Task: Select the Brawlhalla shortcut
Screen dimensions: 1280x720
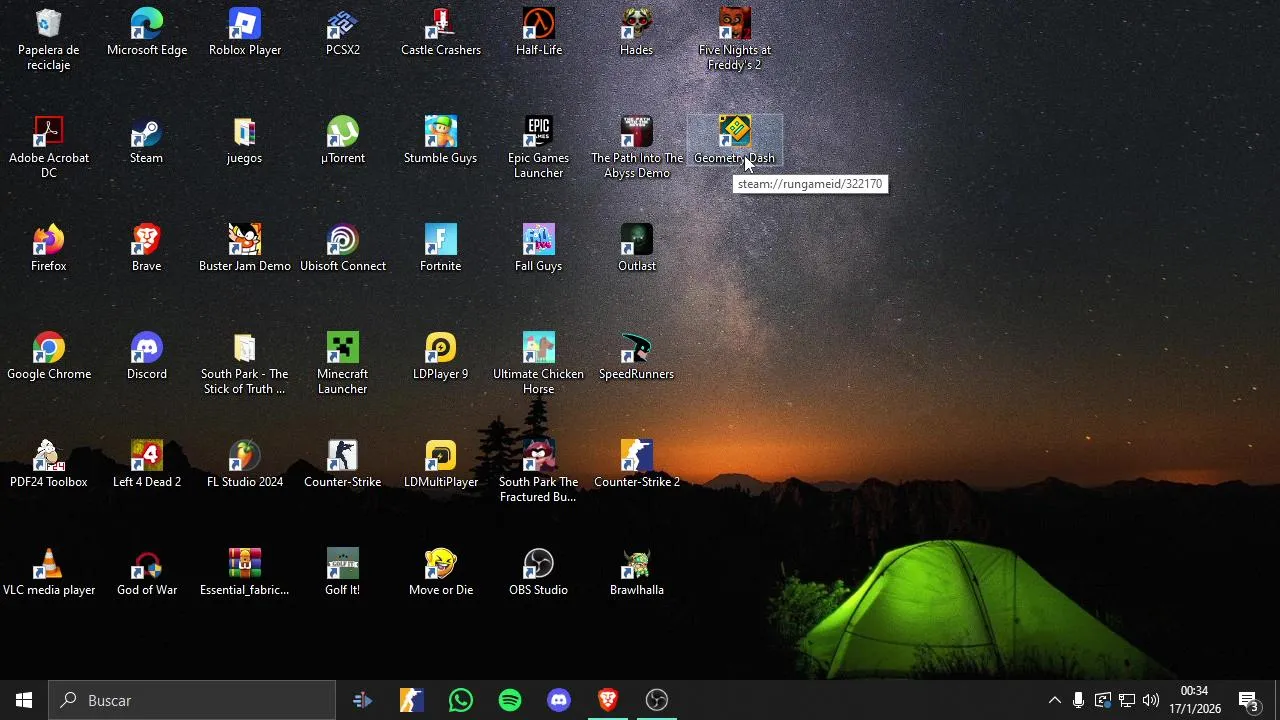Action: pyautogui.click(x=636, y=573)
